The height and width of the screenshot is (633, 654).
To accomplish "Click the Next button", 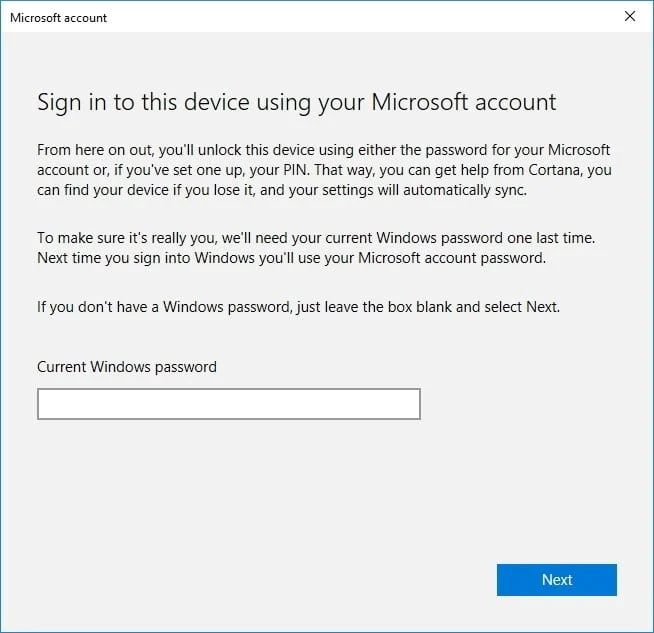I will click(x=556, y=580).
